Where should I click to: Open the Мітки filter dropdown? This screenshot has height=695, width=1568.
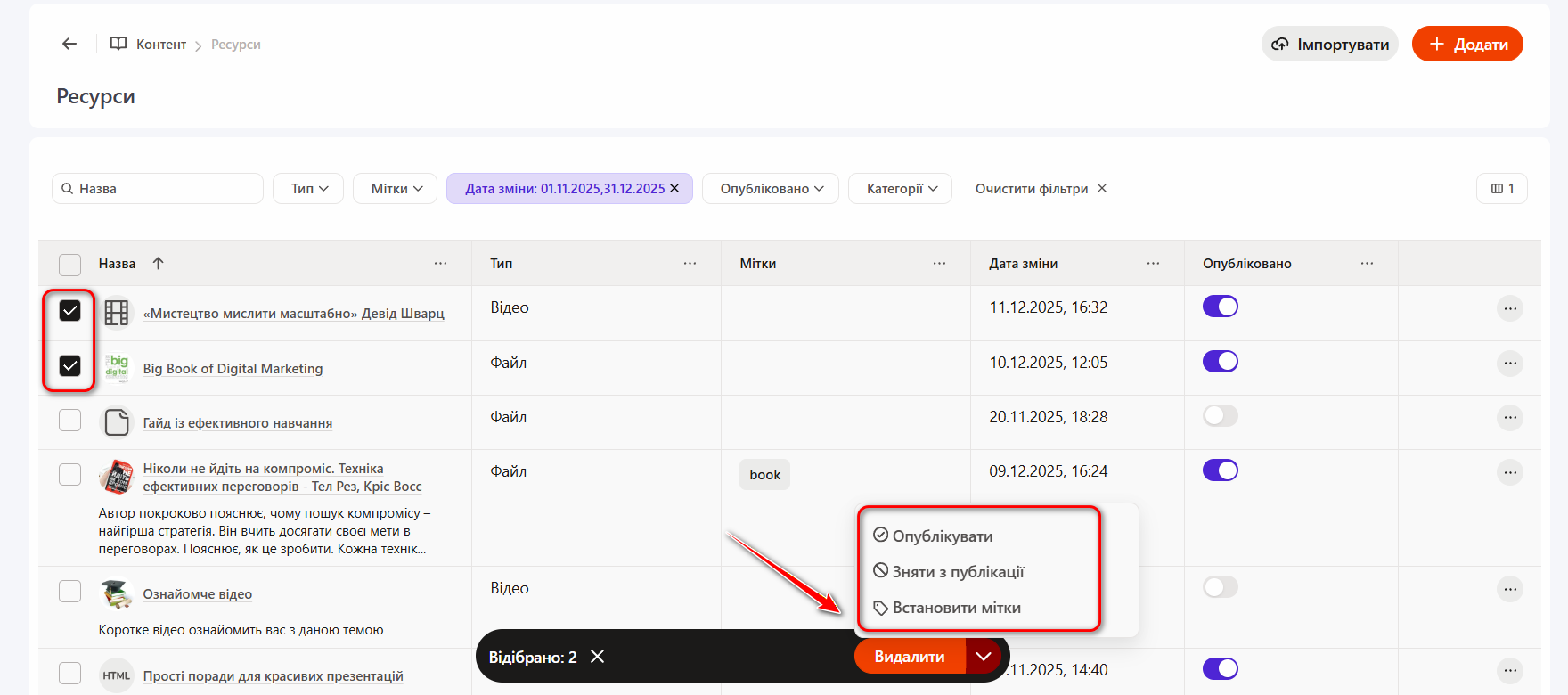pyautogui.click(x=396, y=189)
